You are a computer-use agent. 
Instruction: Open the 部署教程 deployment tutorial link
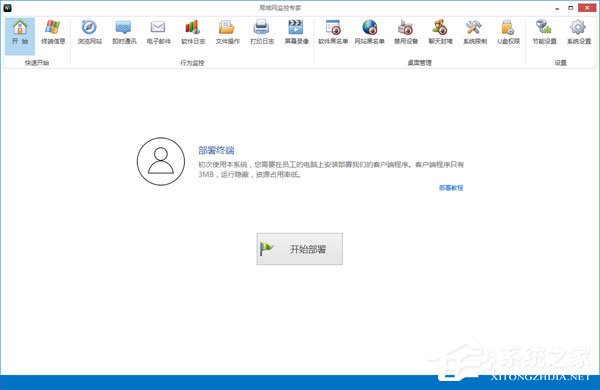(x=451, y=188)
